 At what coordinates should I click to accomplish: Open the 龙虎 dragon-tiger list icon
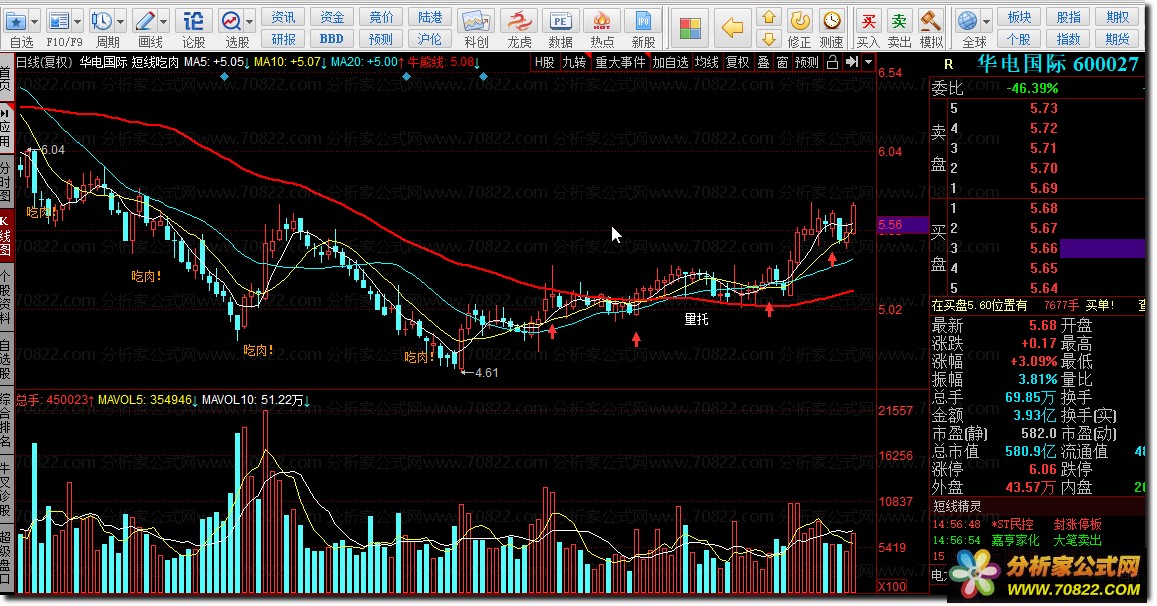tap(519, 21)
